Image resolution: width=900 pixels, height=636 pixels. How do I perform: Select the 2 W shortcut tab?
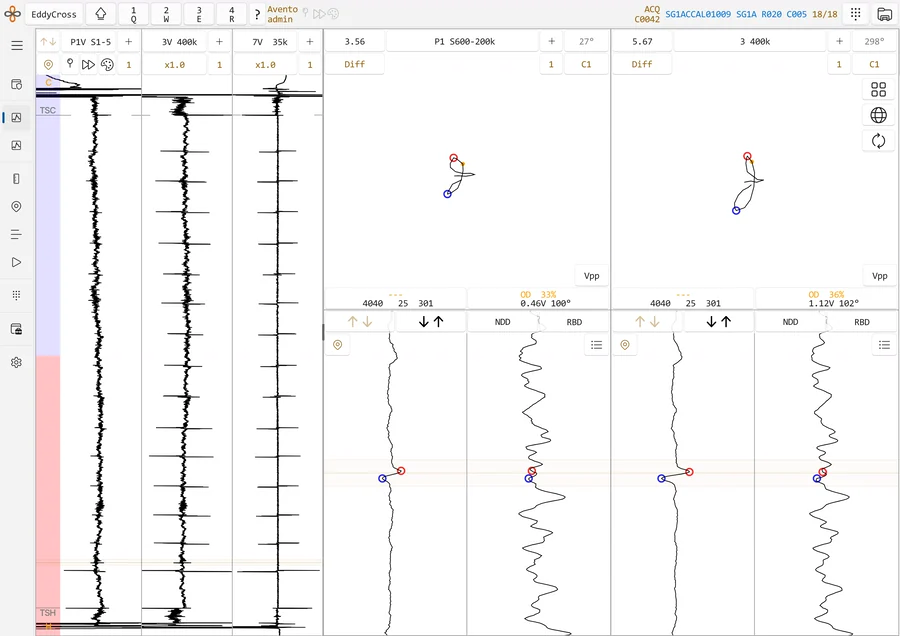[166, 14]
